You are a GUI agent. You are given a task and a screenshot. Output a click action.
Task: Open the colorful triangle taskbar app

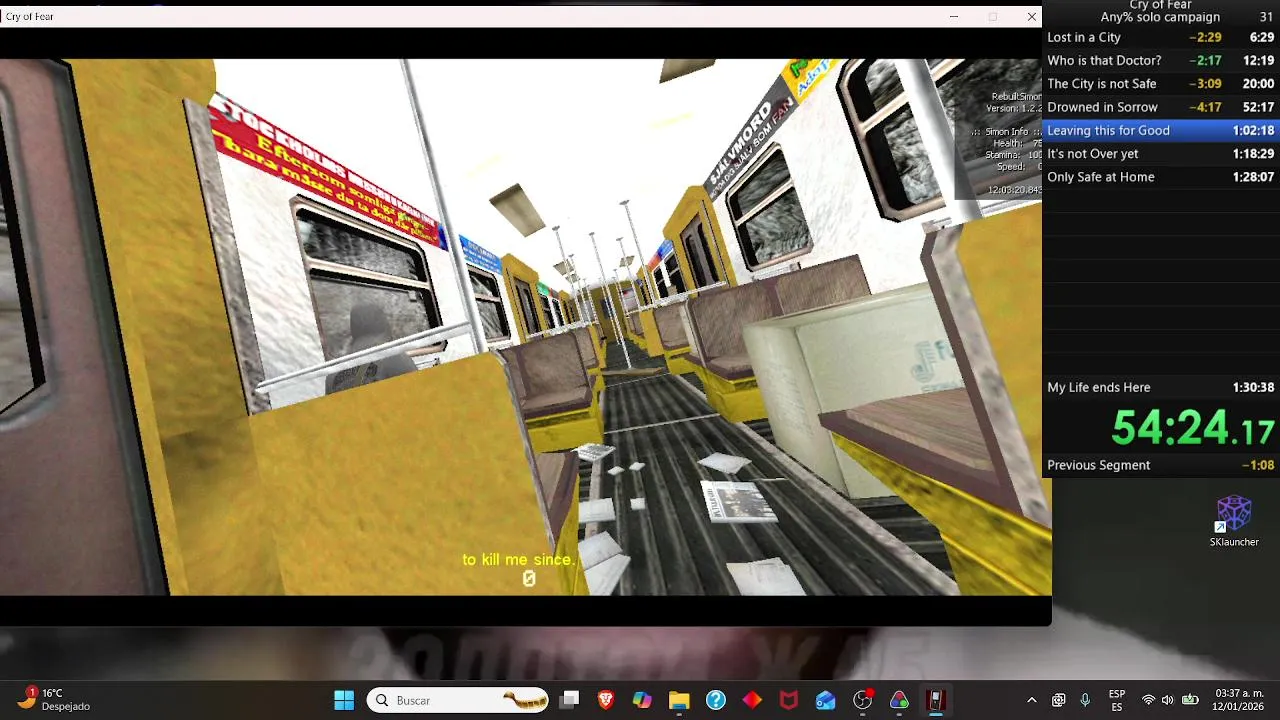[899, 700]
